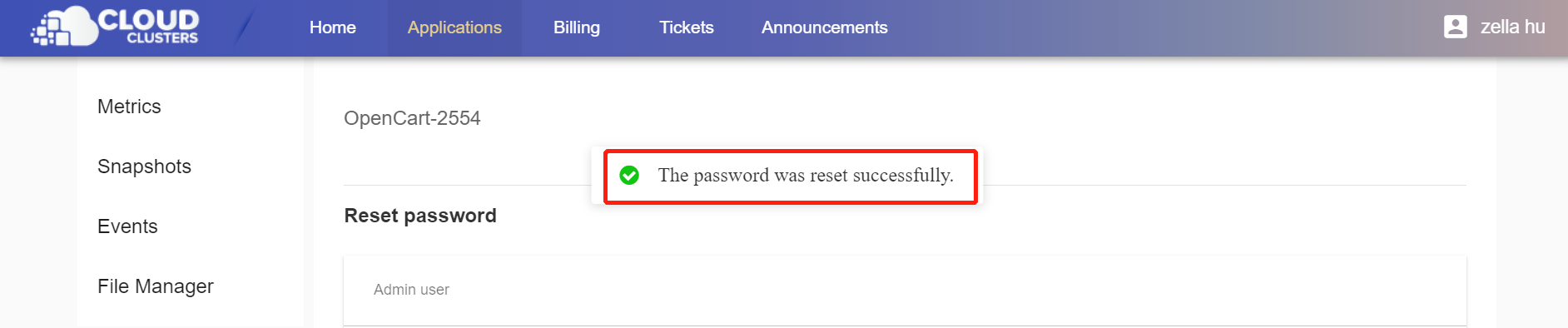Open the File Manager sidebar item
The height and width of the screenshot is (328, 1568).
(x=156, y=286)
